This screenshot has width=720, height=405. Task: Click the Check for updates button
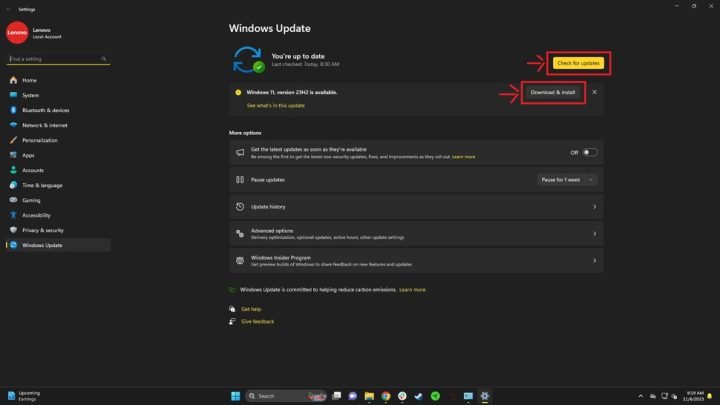coord(578,63)
